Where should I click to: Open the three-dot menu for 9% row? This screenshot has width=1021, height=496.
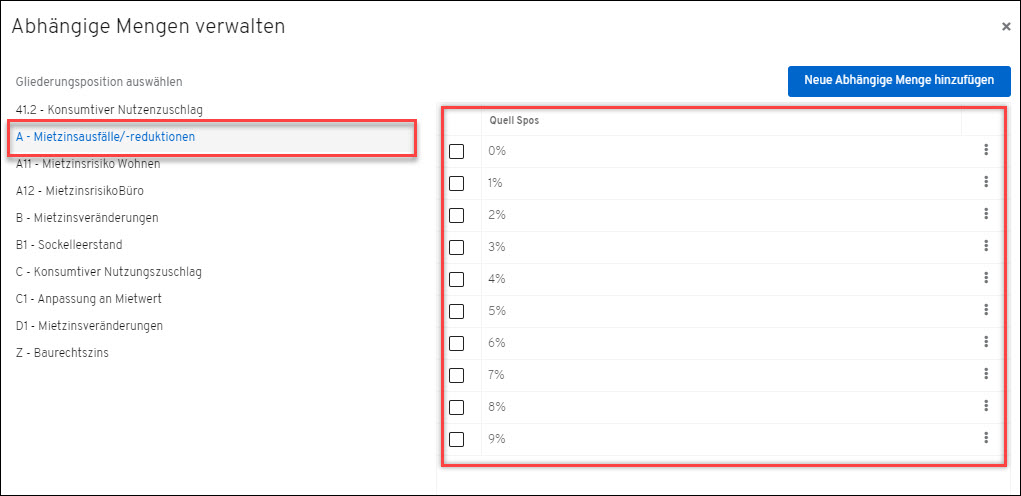(986, 438)
